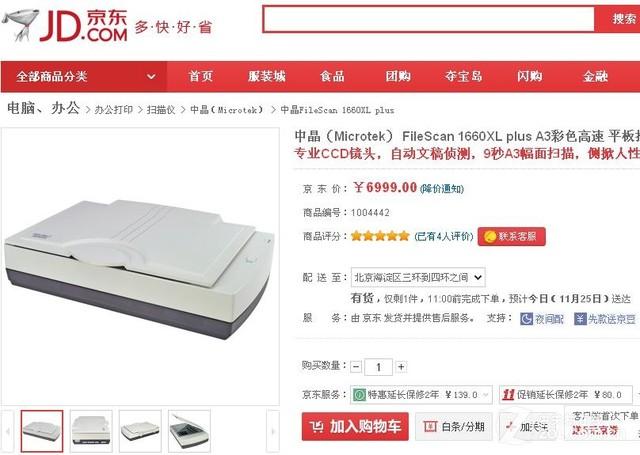
Task: Open the 服装城 navigation tab
Action: point(267,76)
